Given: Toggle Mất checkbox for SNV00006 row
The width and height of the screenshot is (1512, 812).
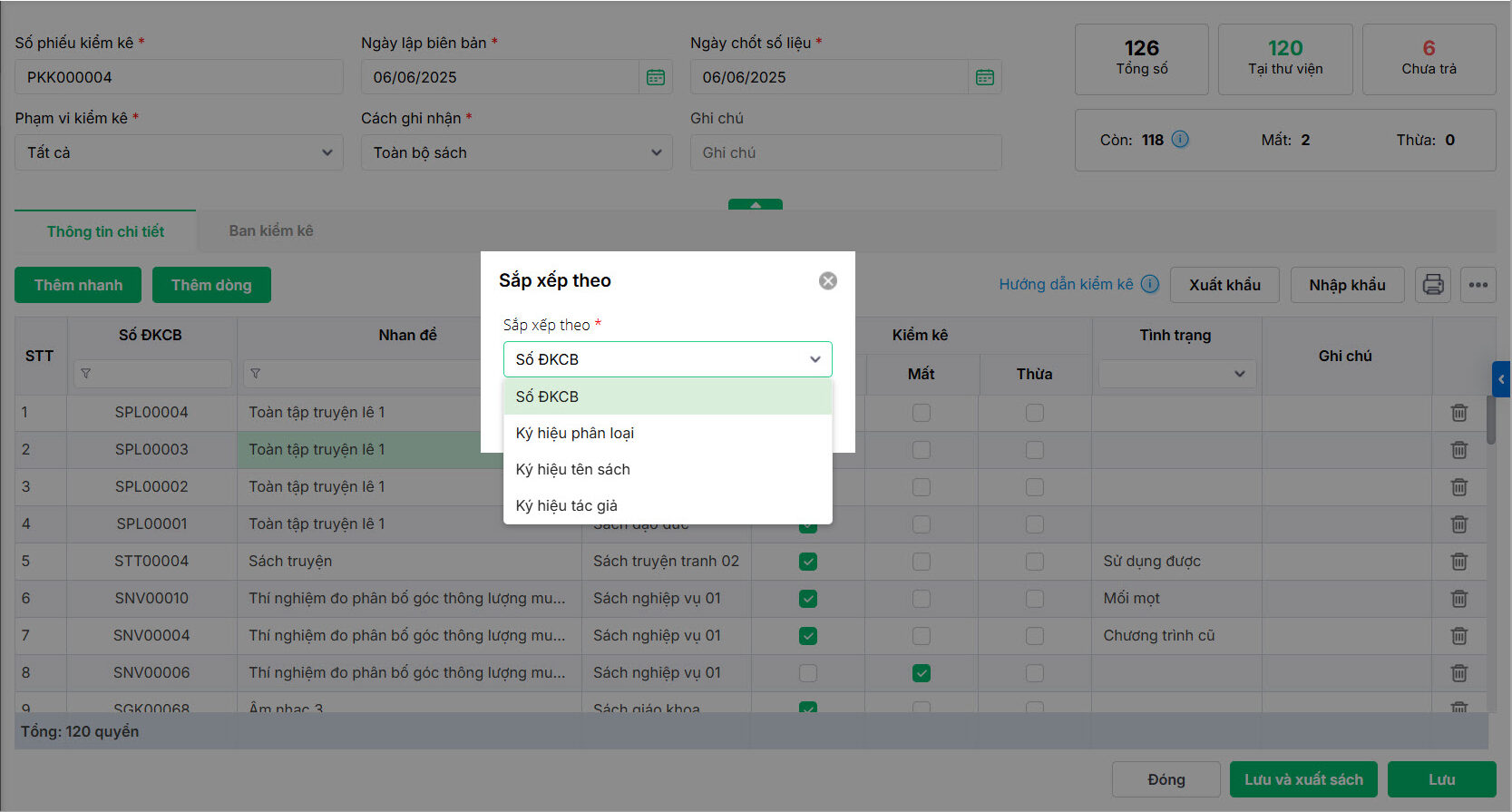Looking at the screenshot, I should coord(921,673).
